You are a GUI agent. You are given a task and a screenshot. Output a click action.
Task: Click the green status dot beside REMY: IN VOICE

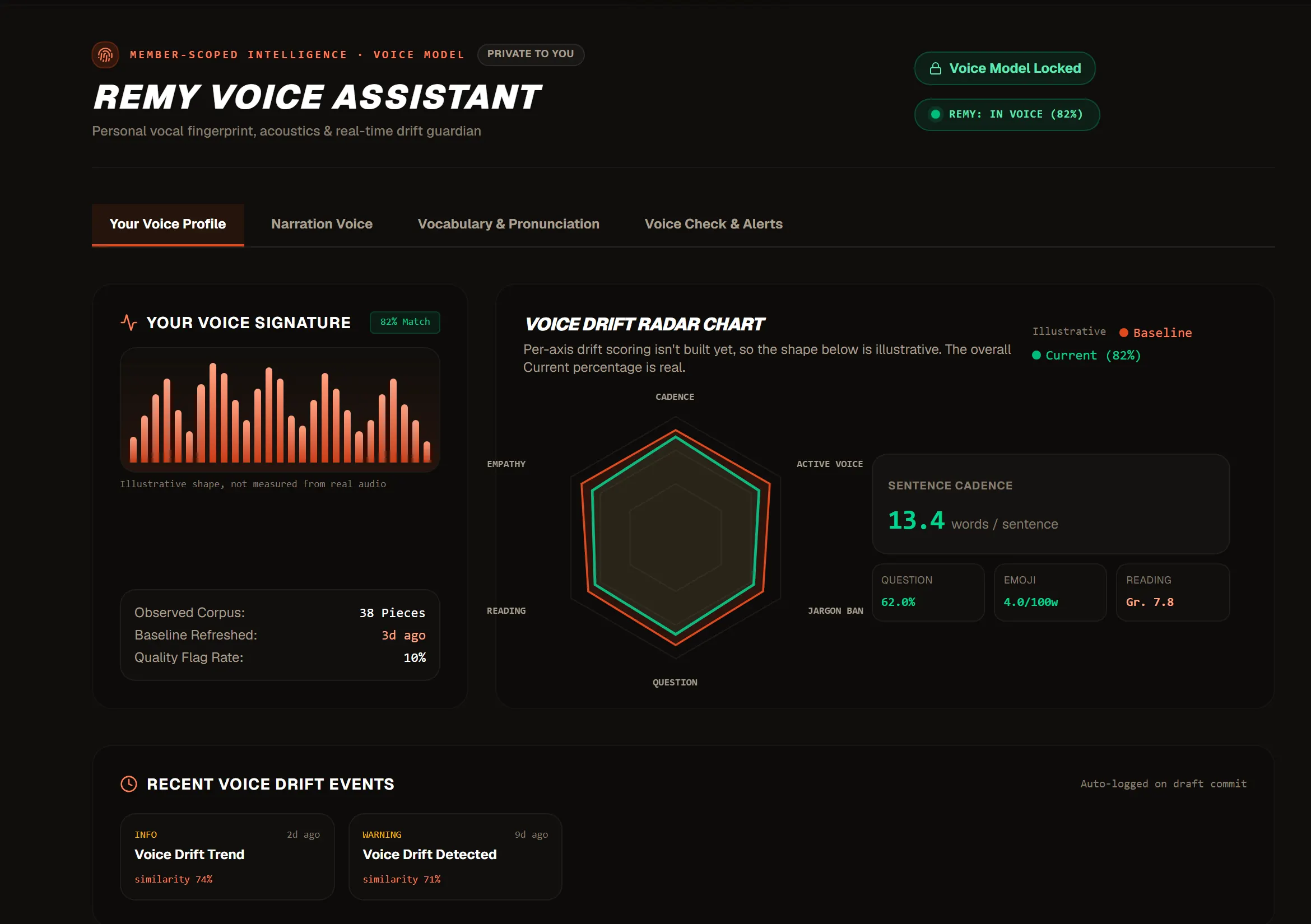click(935, 114)
